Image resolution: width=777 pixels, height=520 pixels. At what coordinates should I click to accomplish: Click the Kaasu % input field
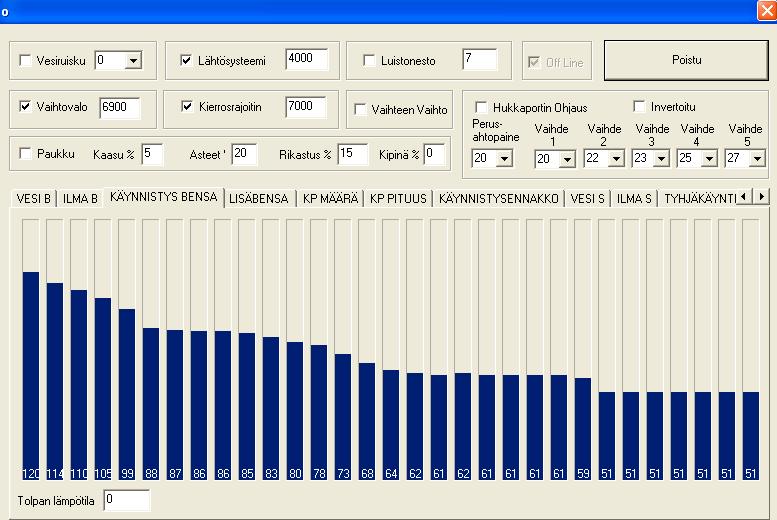coord(152,154)
